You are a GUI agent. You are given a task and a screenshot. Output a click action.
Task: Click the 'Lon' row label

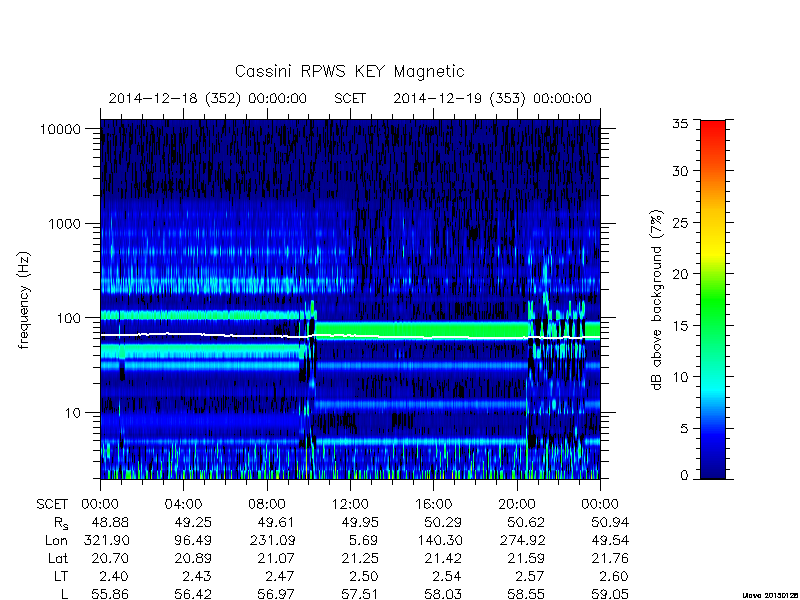tap(56, 540)
